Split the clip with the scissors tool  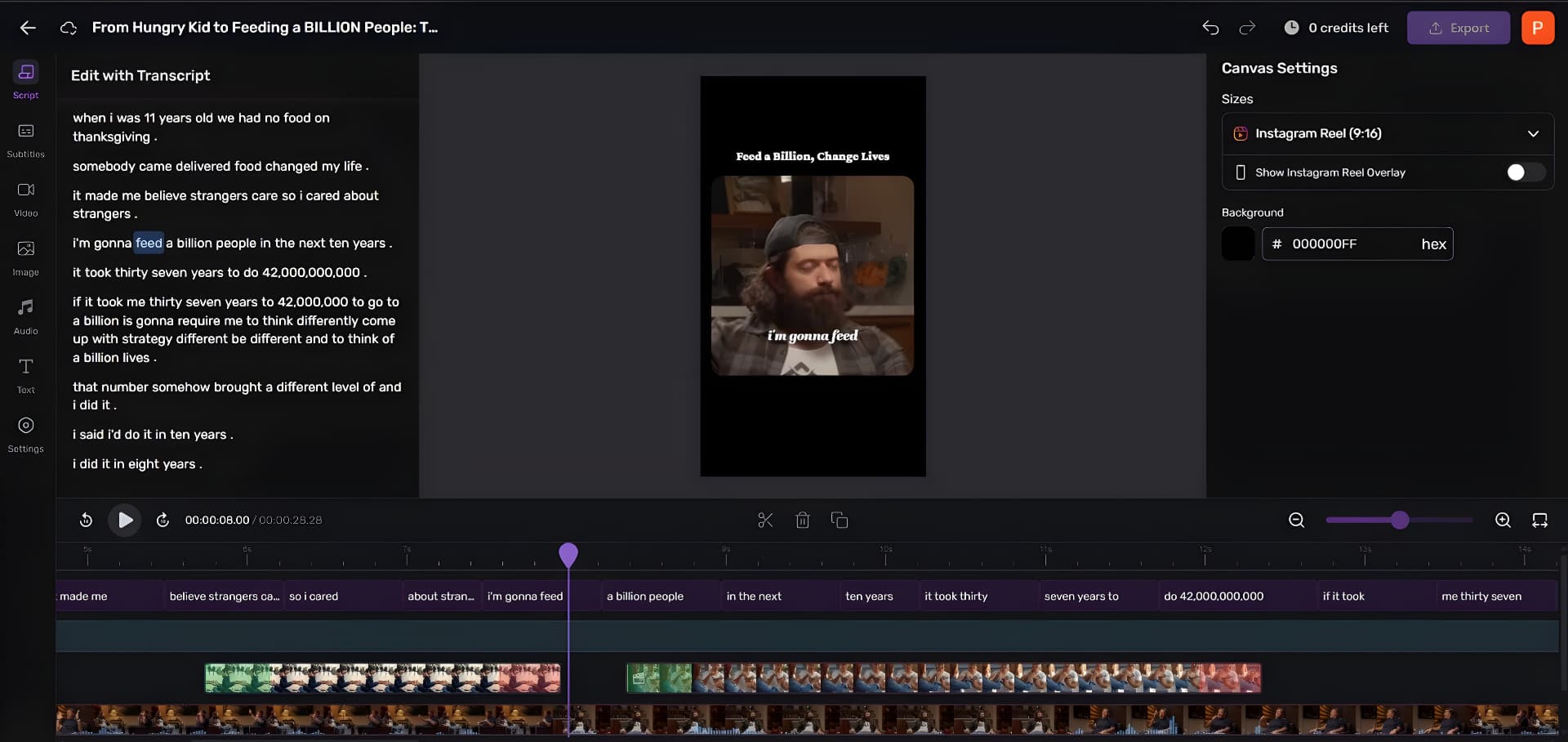click(765, 520)
